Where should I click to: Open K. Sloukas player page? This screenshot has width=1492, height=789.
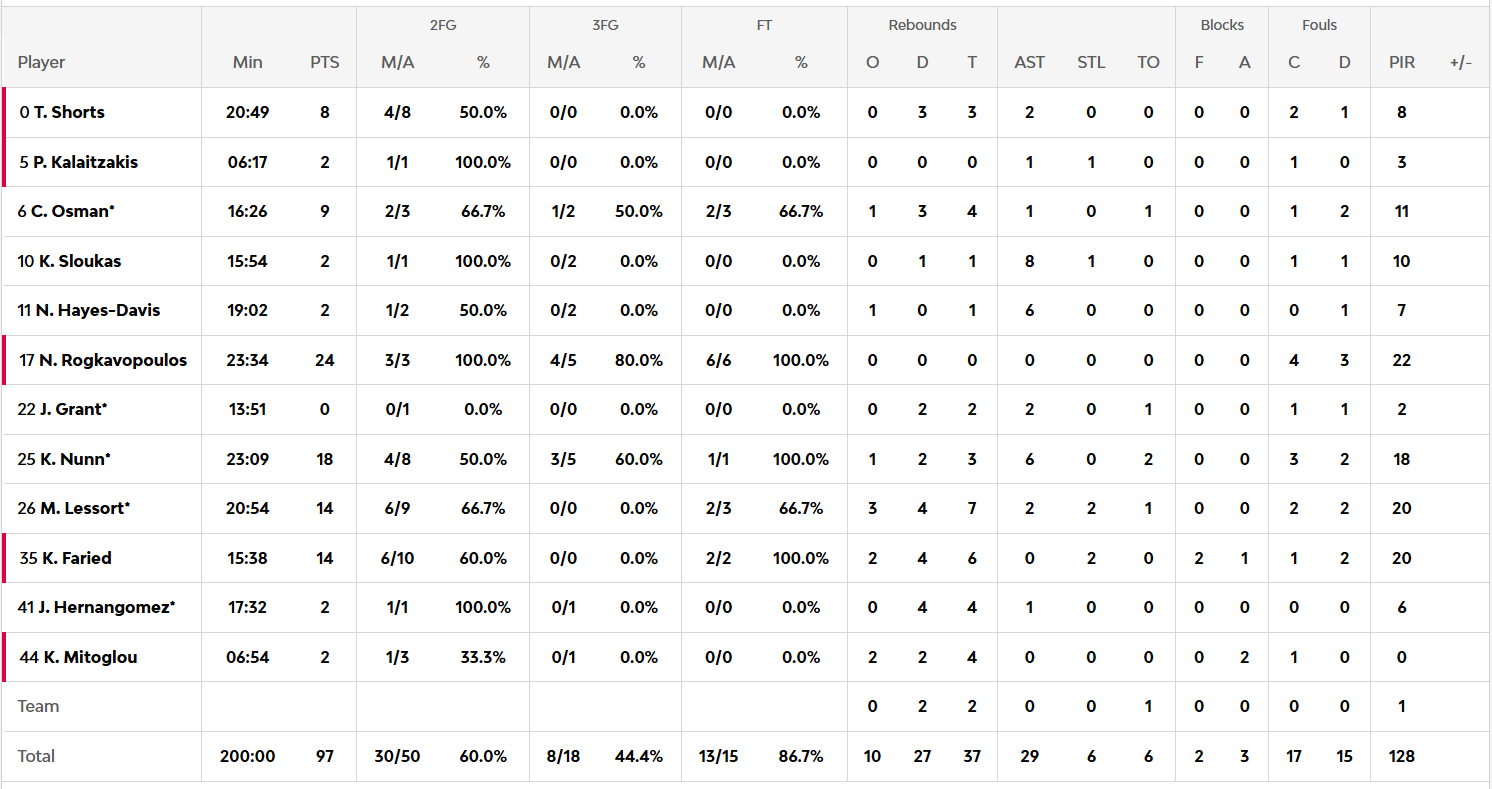coord(78,261)
